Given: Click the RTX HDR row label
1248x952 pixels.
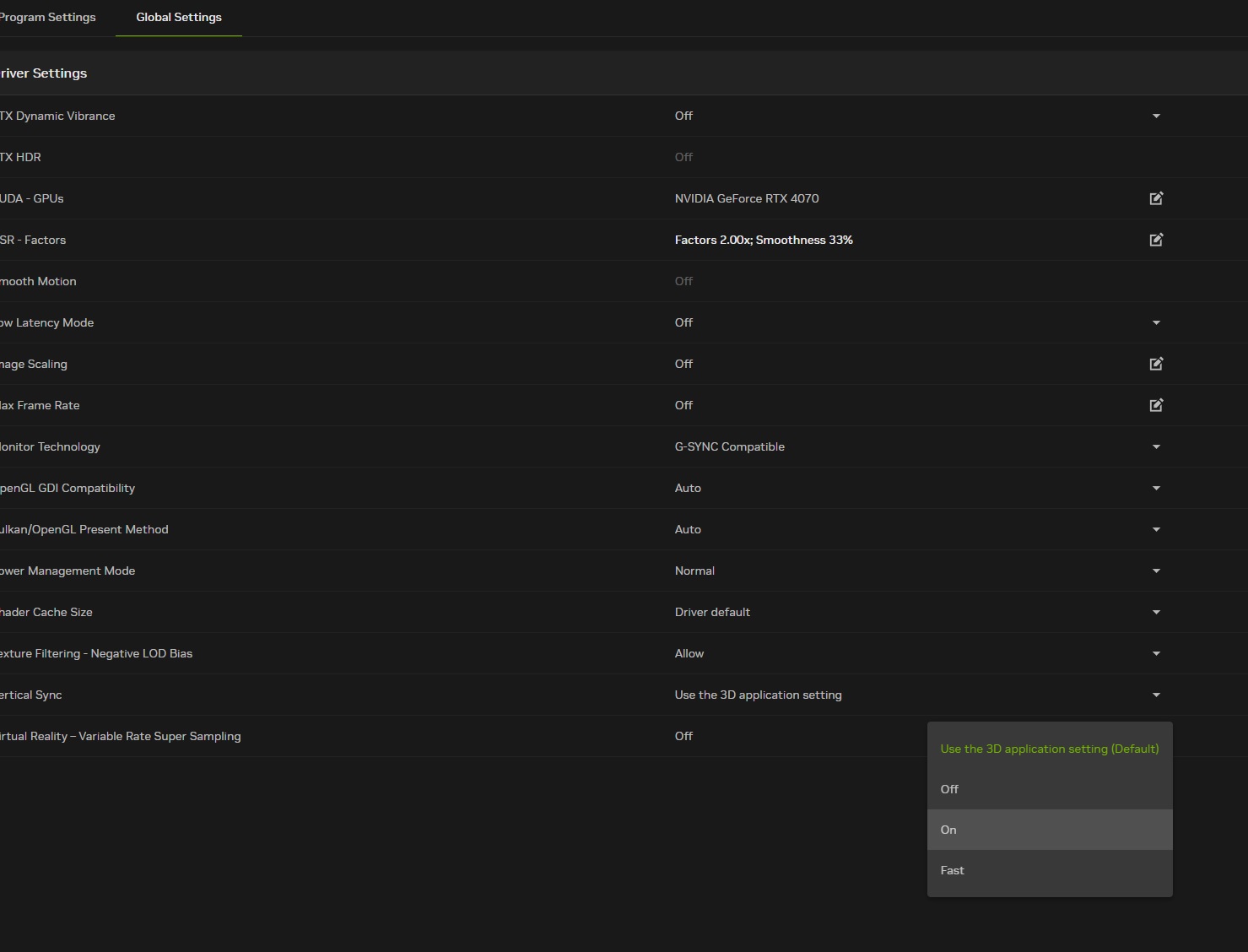Looking at the screenshot, I should tap(20, 157).
